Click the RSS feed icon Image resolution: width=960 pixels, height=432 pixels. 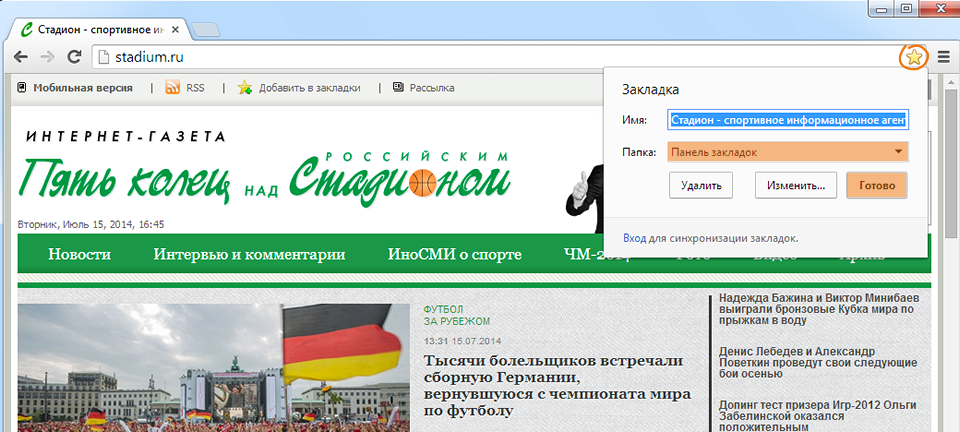172,88
